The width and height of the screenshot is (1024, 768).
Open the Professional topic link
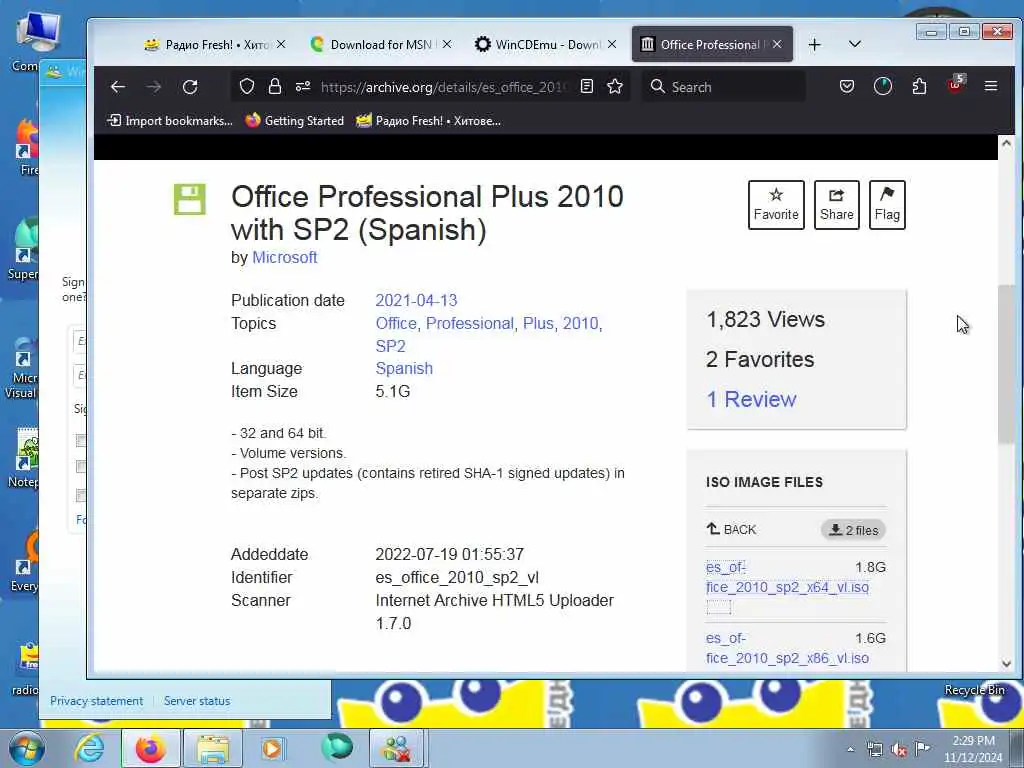tap(470, 323)
